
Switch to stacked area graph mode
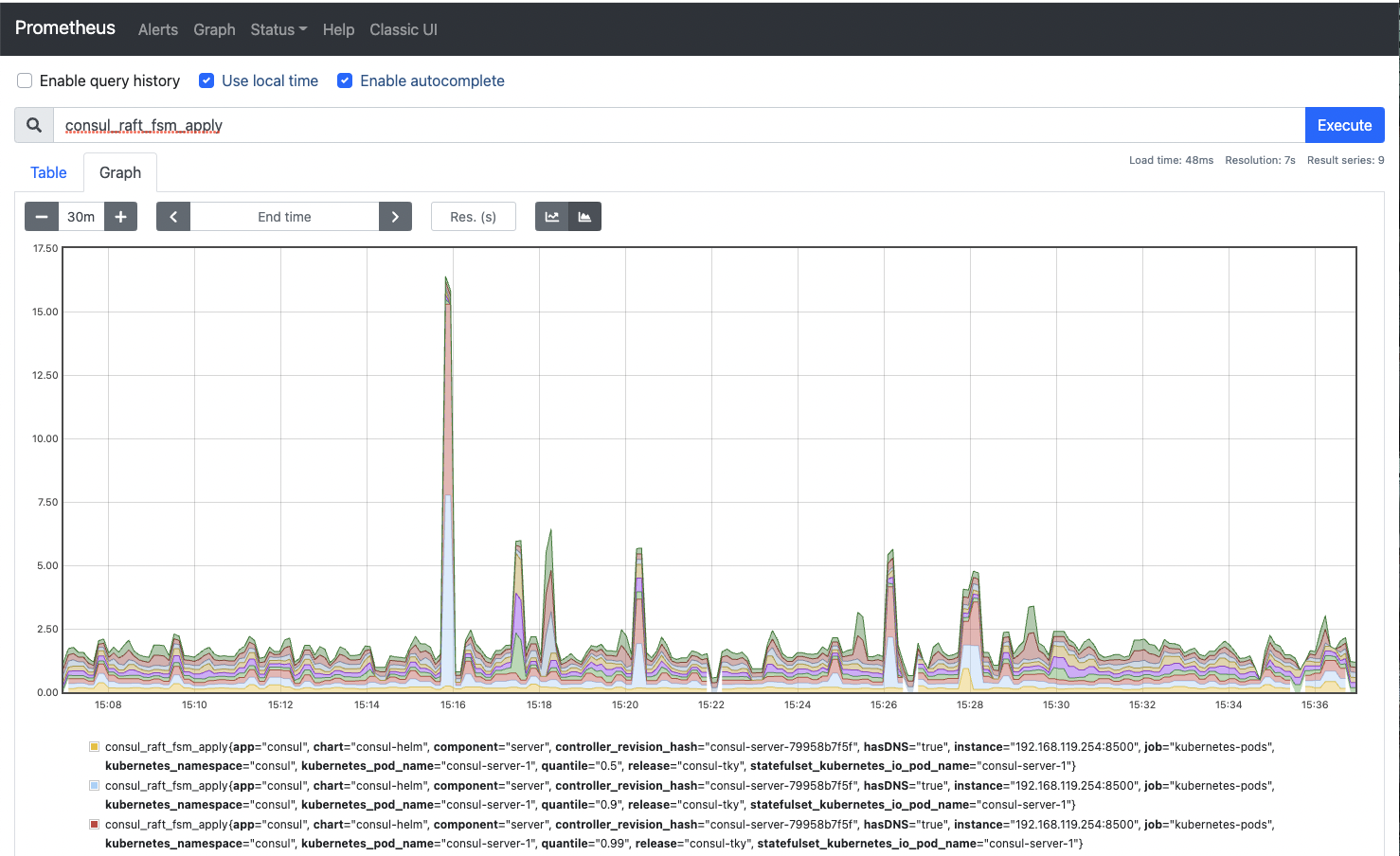(584, 217)
